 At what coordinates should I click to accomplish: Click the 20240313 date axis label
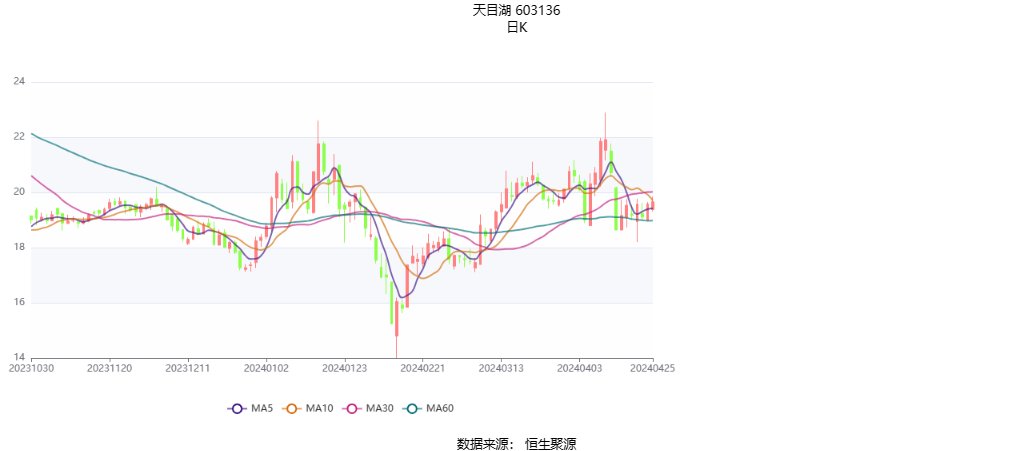[x=501, y=369]
